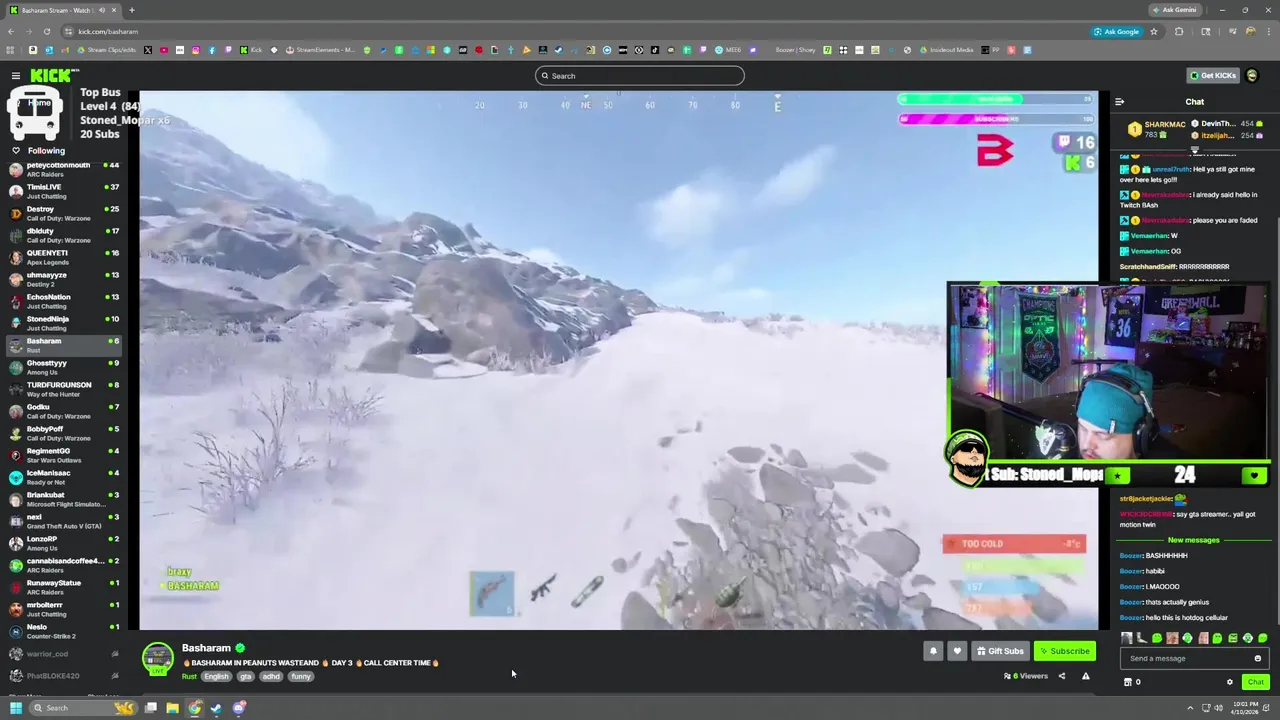Open the Stream Clips/edits bookmark folder
Image resolution: width=1280 pixels, height=720 pixels.
[107, 50]
